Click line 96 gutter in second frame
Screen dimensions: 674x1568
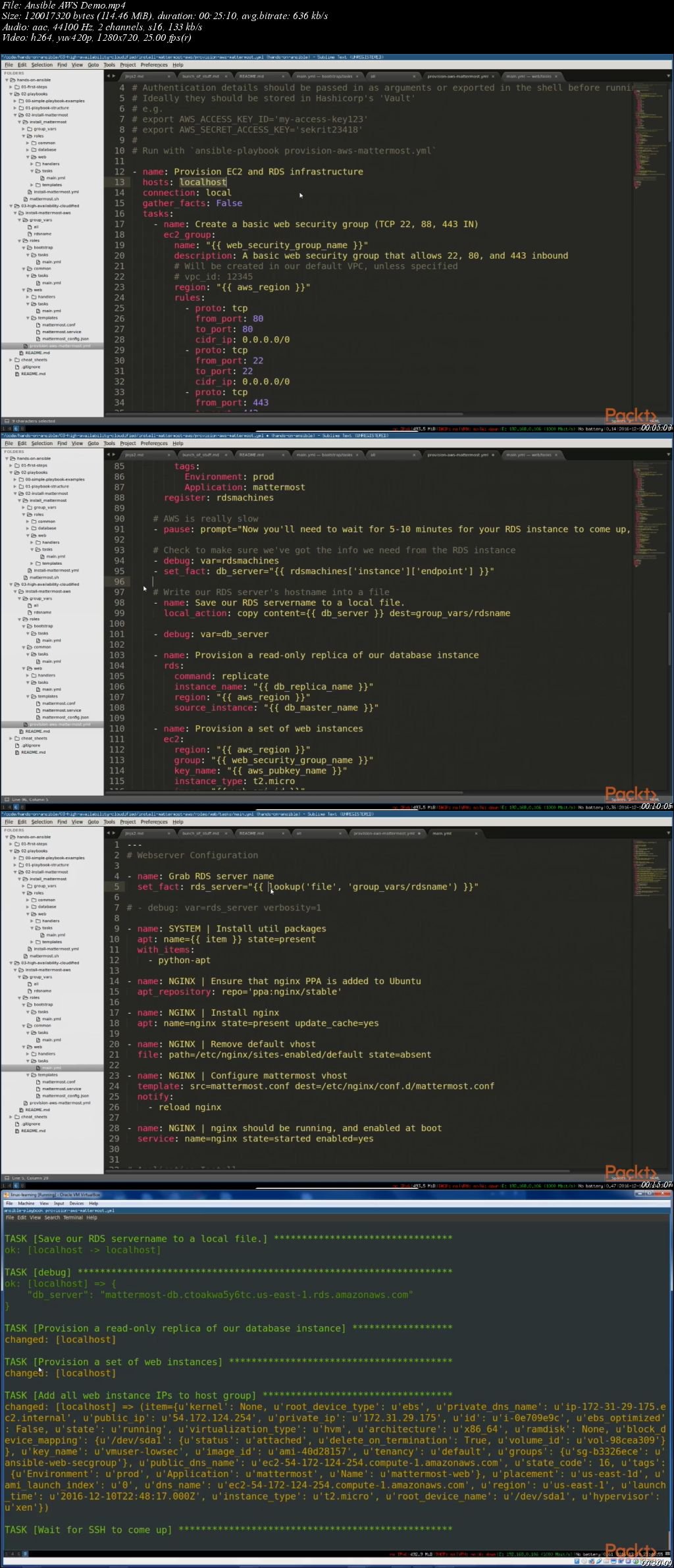(118, 582)
